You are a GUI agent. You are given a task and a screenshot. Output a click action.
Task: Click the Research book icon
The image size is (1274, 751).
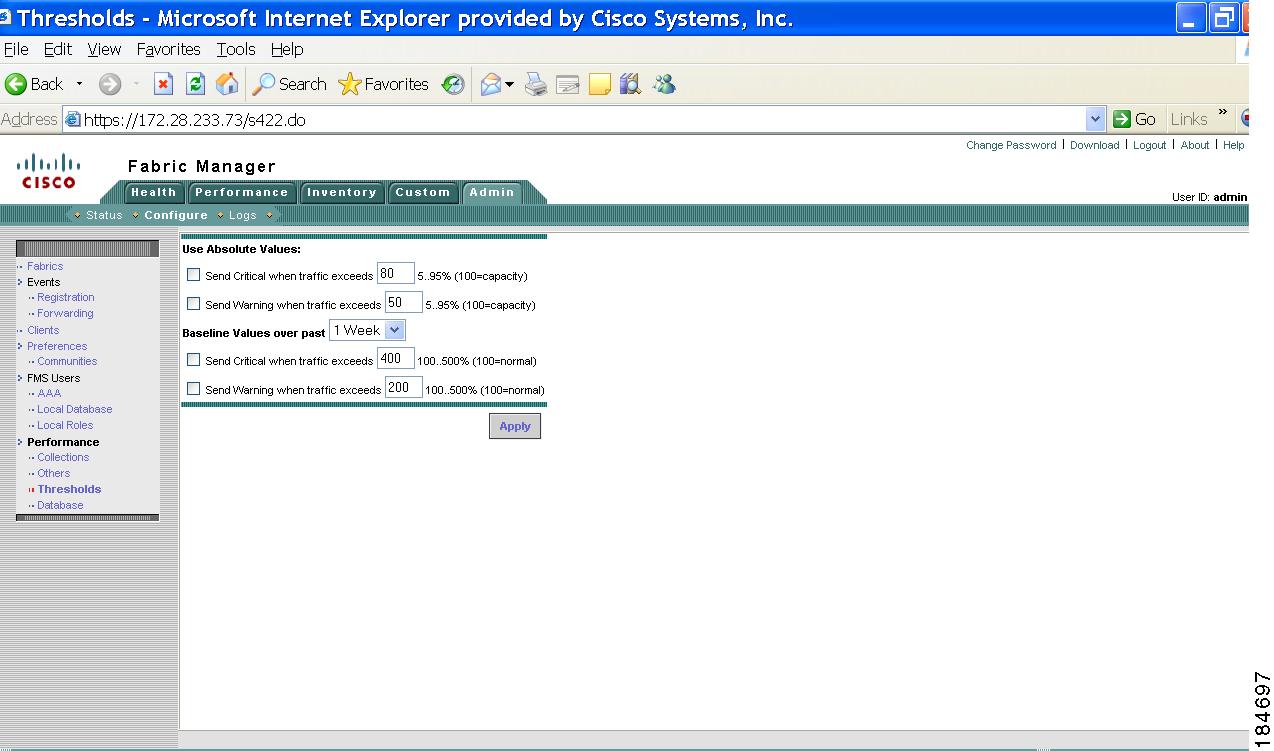coord(631,85)
